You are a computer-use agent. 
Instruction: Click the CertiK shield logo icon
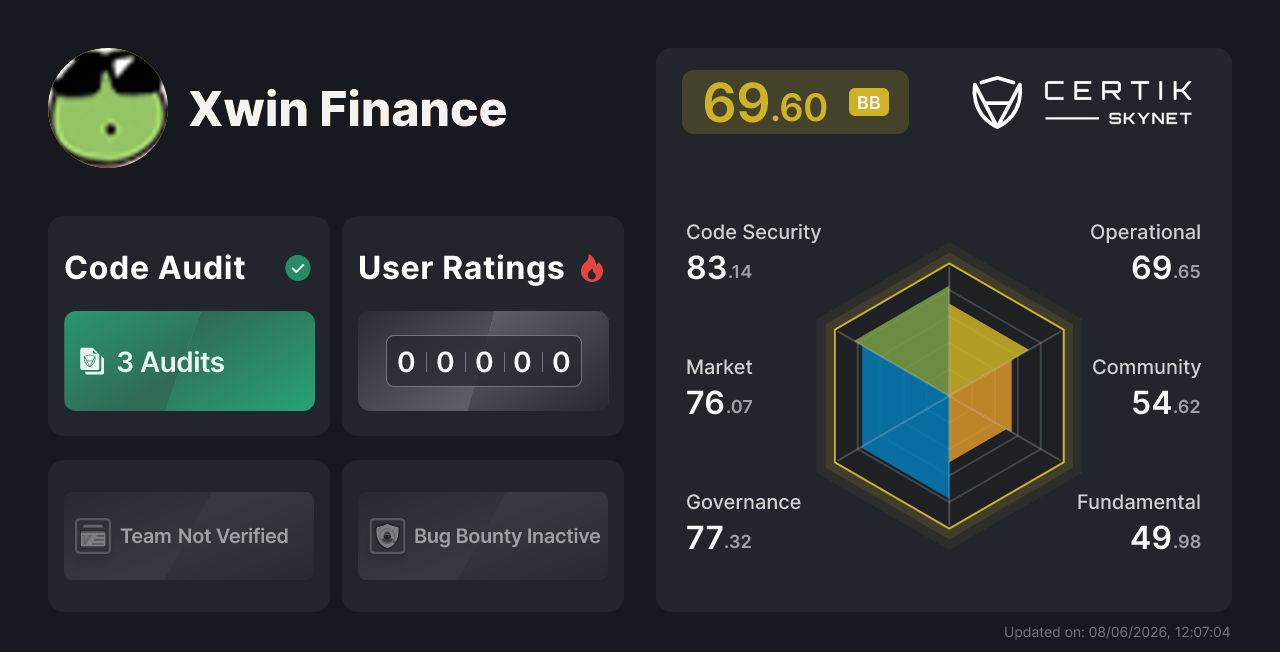click(997, 102)
